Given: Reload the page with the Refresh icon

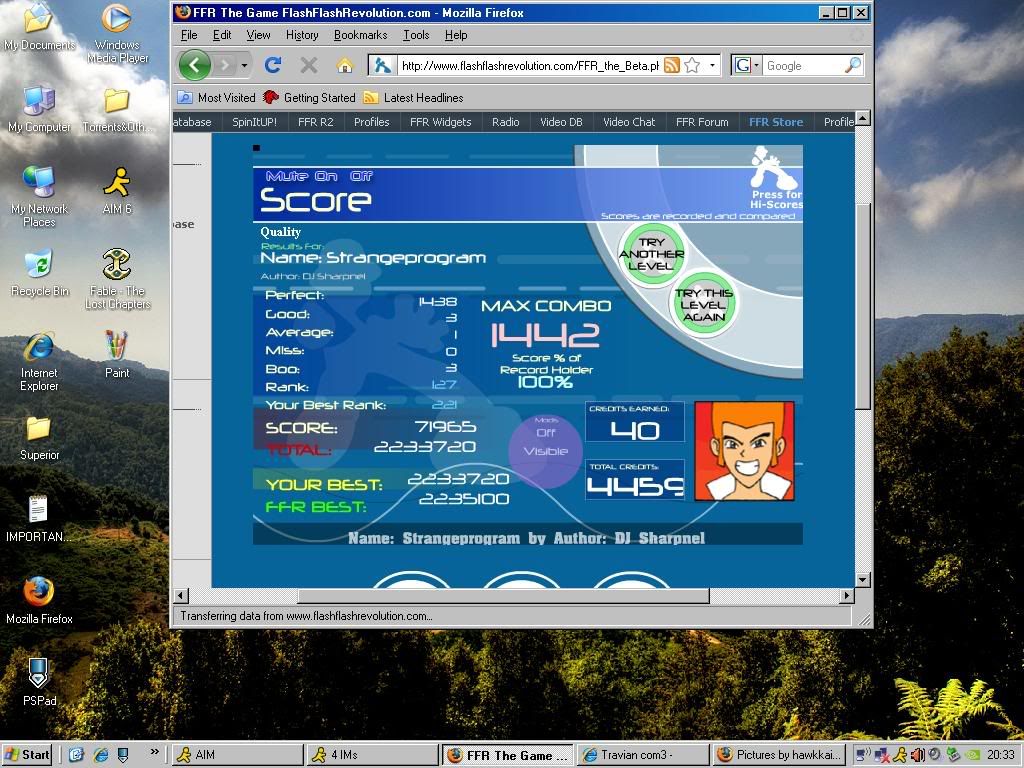Looking at the screenshot, I should [272, 66].
